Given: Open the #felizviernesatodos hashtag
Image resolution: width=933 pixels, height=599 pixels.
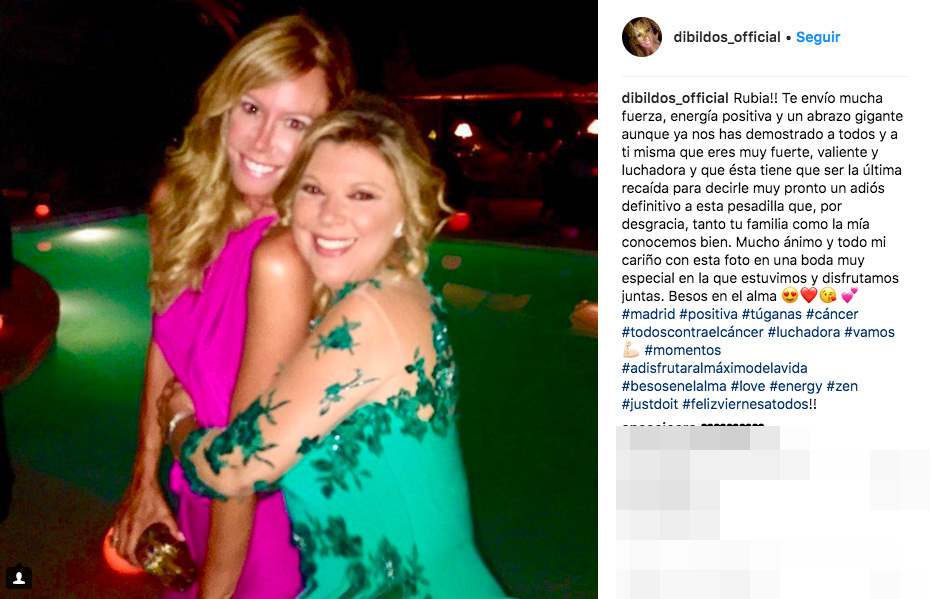Looking at the screenshot, I should [746, 404].
